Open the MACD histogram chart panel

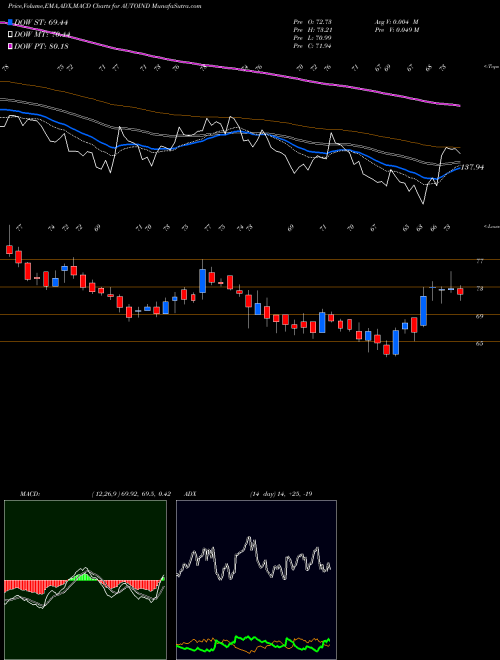85,580
